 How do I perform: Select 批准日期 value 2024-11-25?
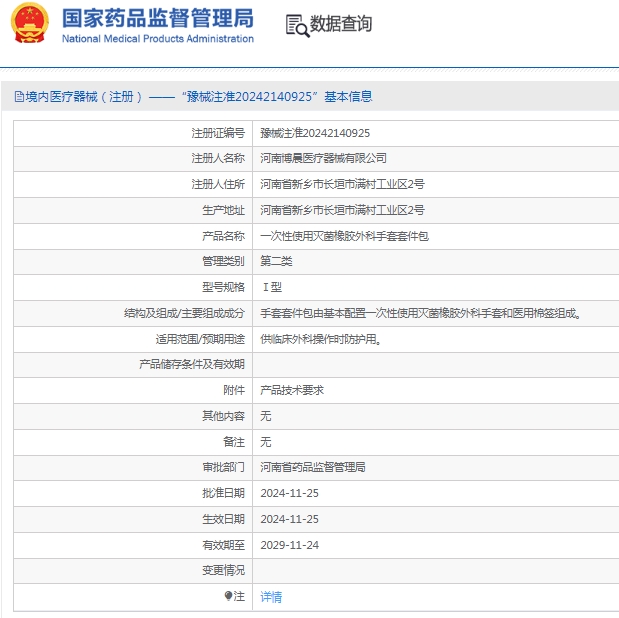coord(289,493)
